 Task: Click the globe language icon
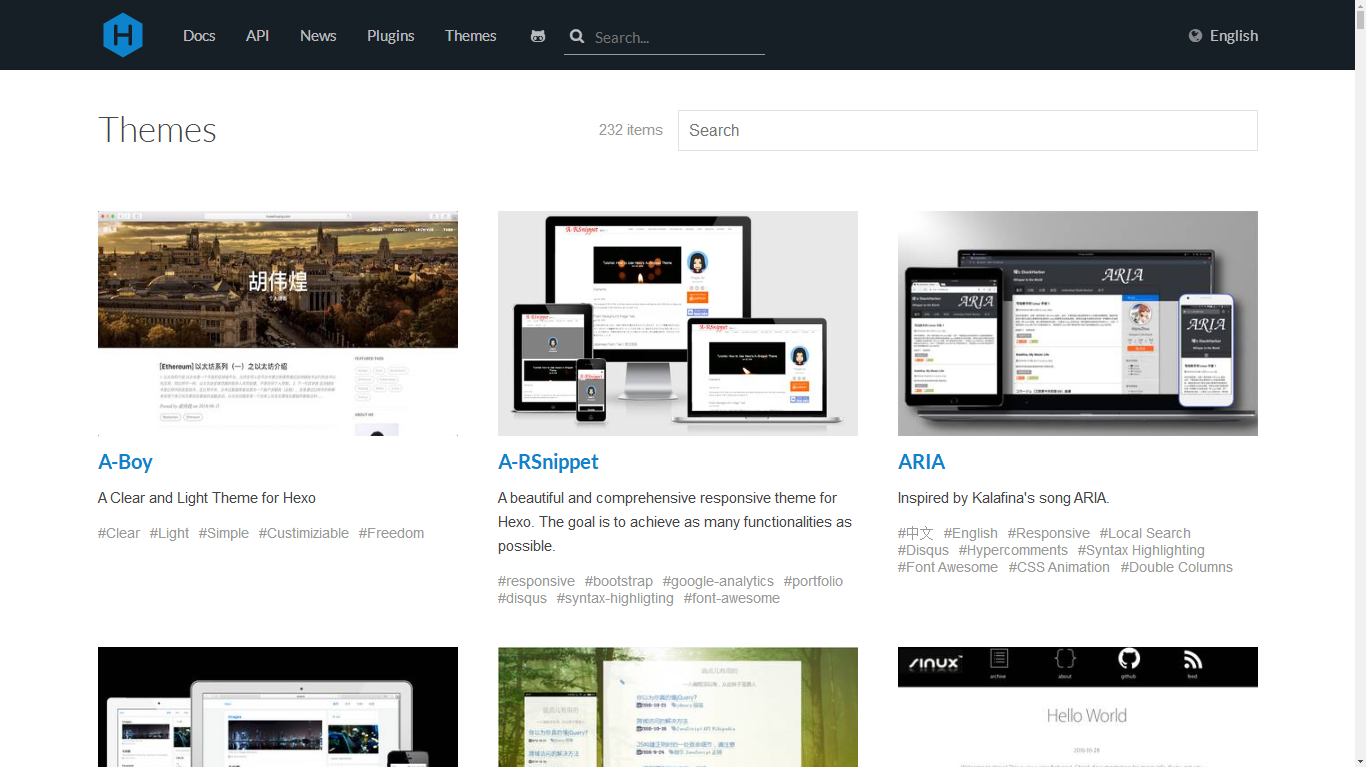coord(1195,36)
